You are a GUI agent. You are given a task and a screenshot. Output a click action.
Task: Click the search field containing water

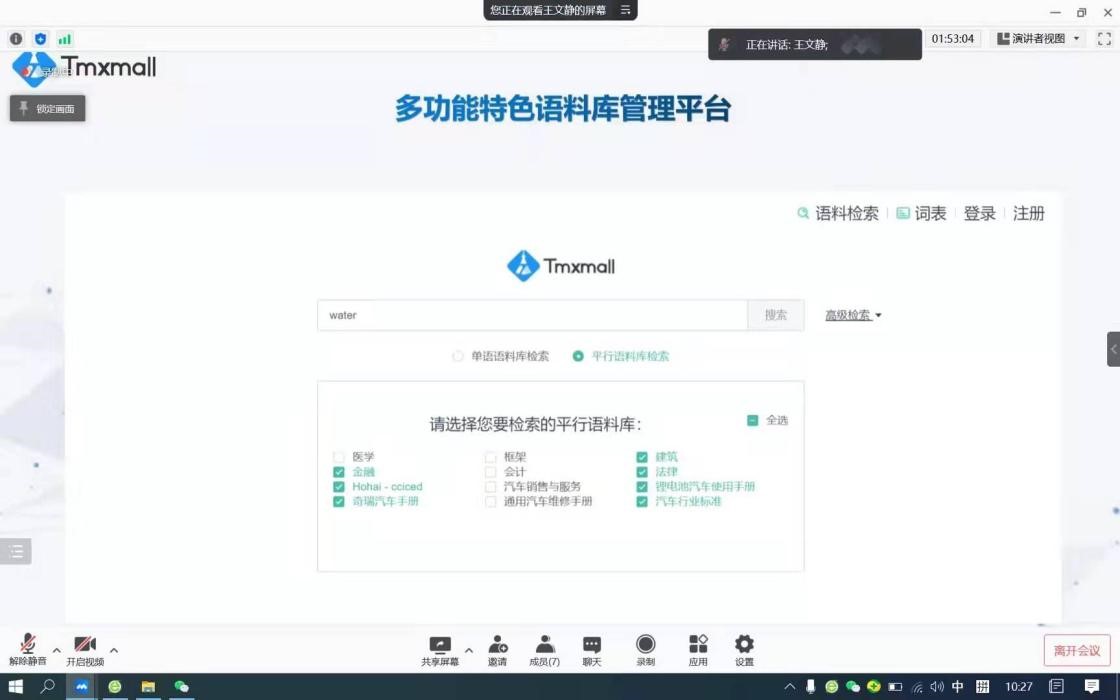point(533,315)
